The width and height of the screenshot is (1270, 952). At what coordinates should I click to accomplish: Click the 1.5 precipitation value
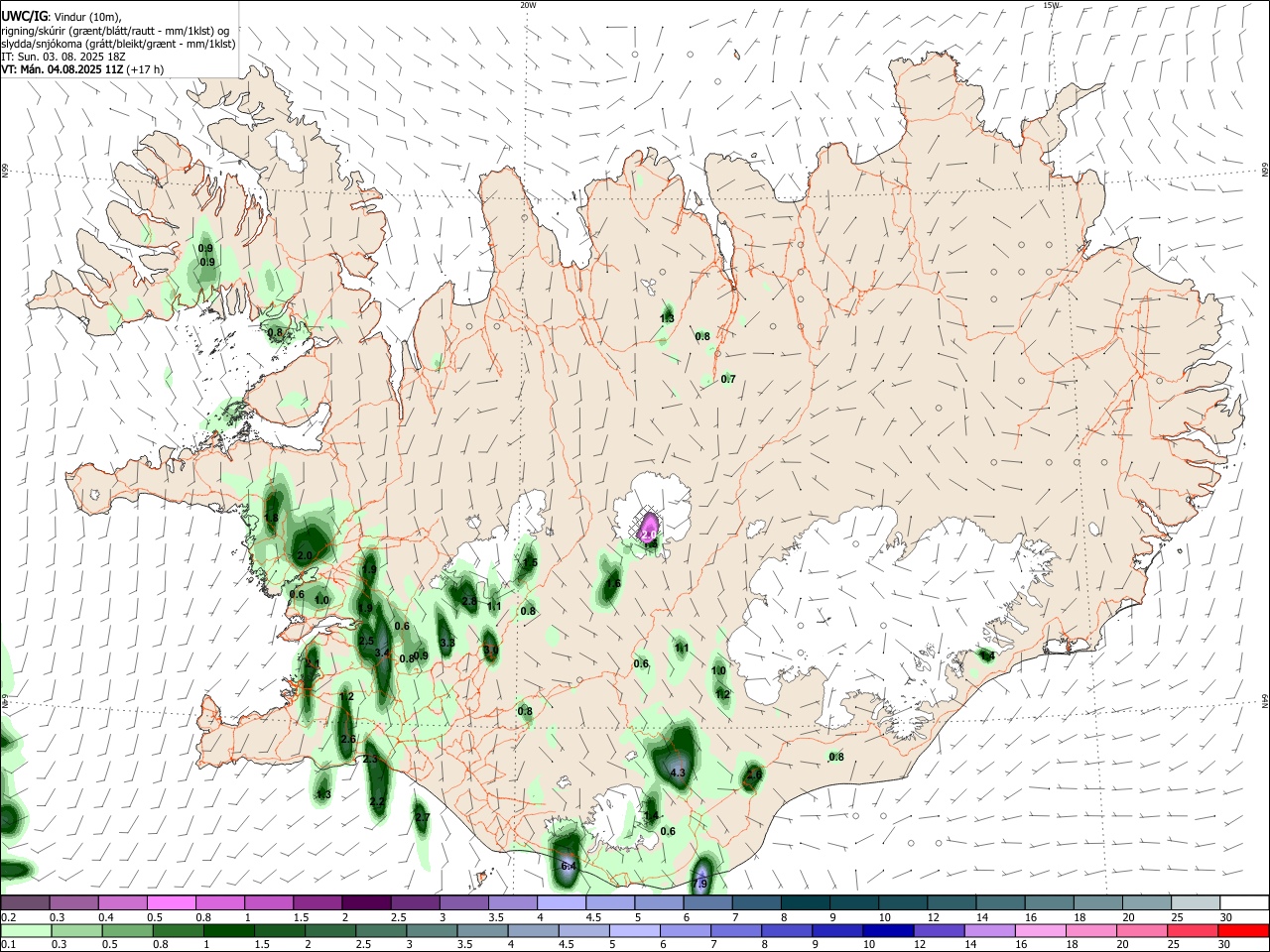[x=530, y=562]
